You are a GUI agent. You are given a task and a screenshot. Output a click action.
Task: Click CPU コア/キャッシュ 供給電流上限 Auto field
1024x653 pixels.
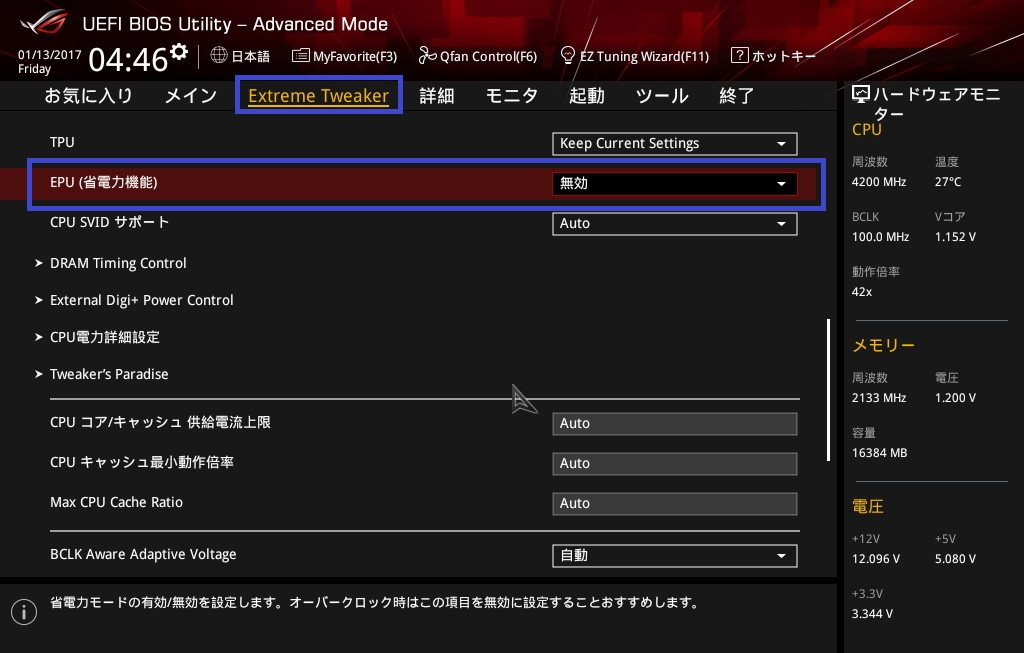pos(675,424)
